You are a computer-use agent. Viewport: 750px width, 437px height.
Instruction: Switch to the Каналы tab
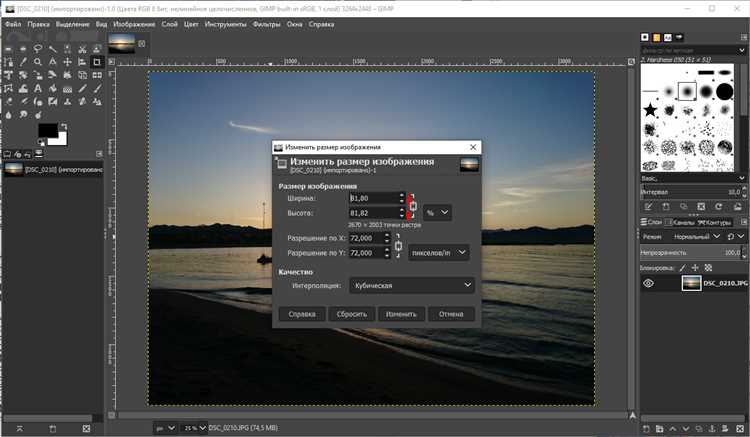pos(682,222)
